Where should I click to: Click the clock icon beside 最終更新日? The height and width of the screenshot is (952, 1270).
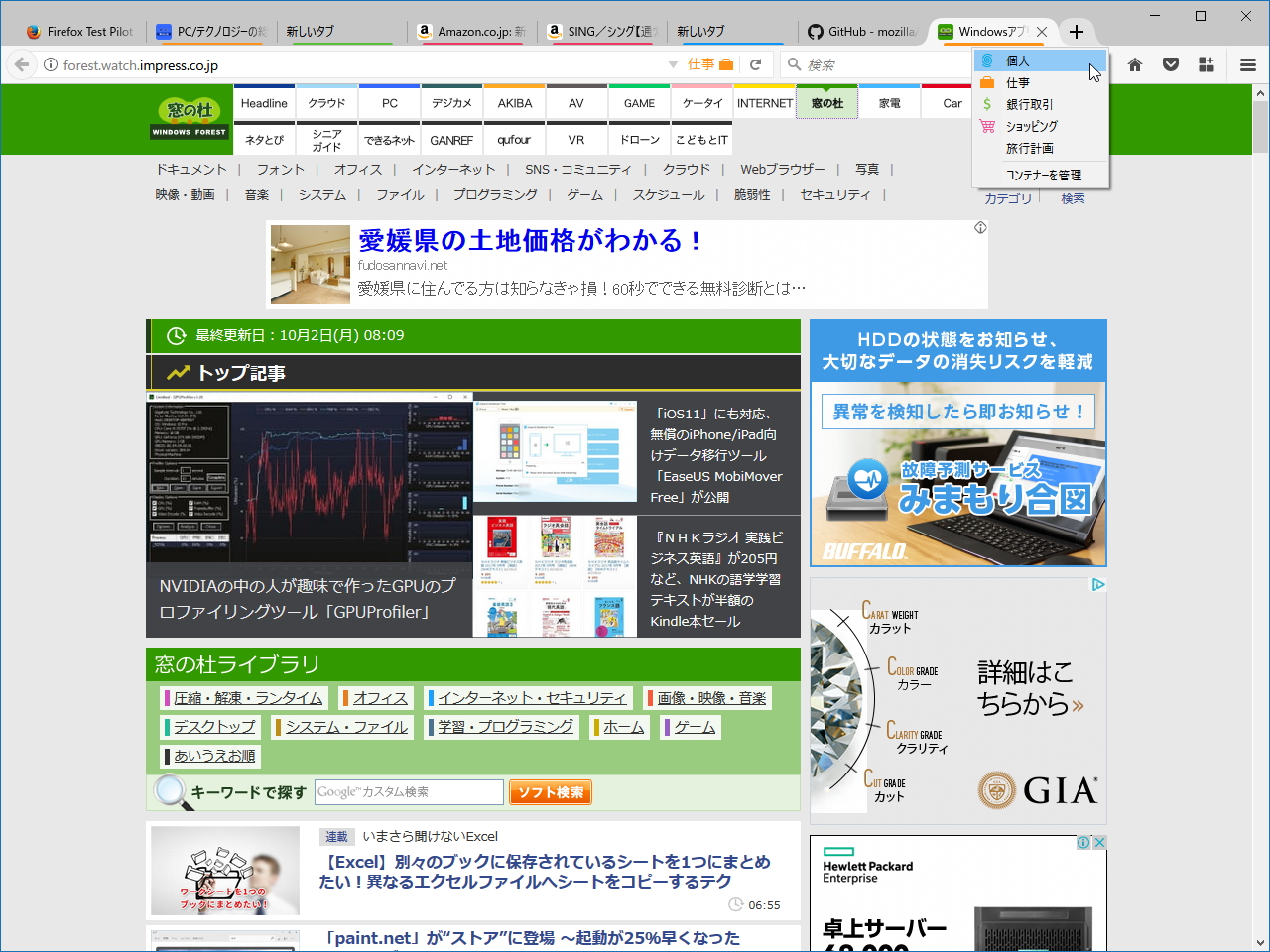point(175,335)
